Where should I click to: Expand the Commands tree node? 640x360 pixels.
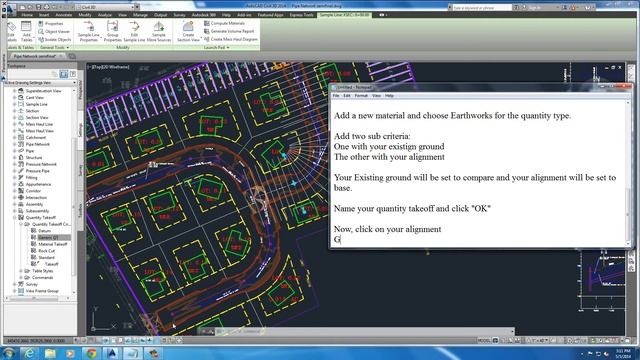pyautogui.click(x=21, y=278)
